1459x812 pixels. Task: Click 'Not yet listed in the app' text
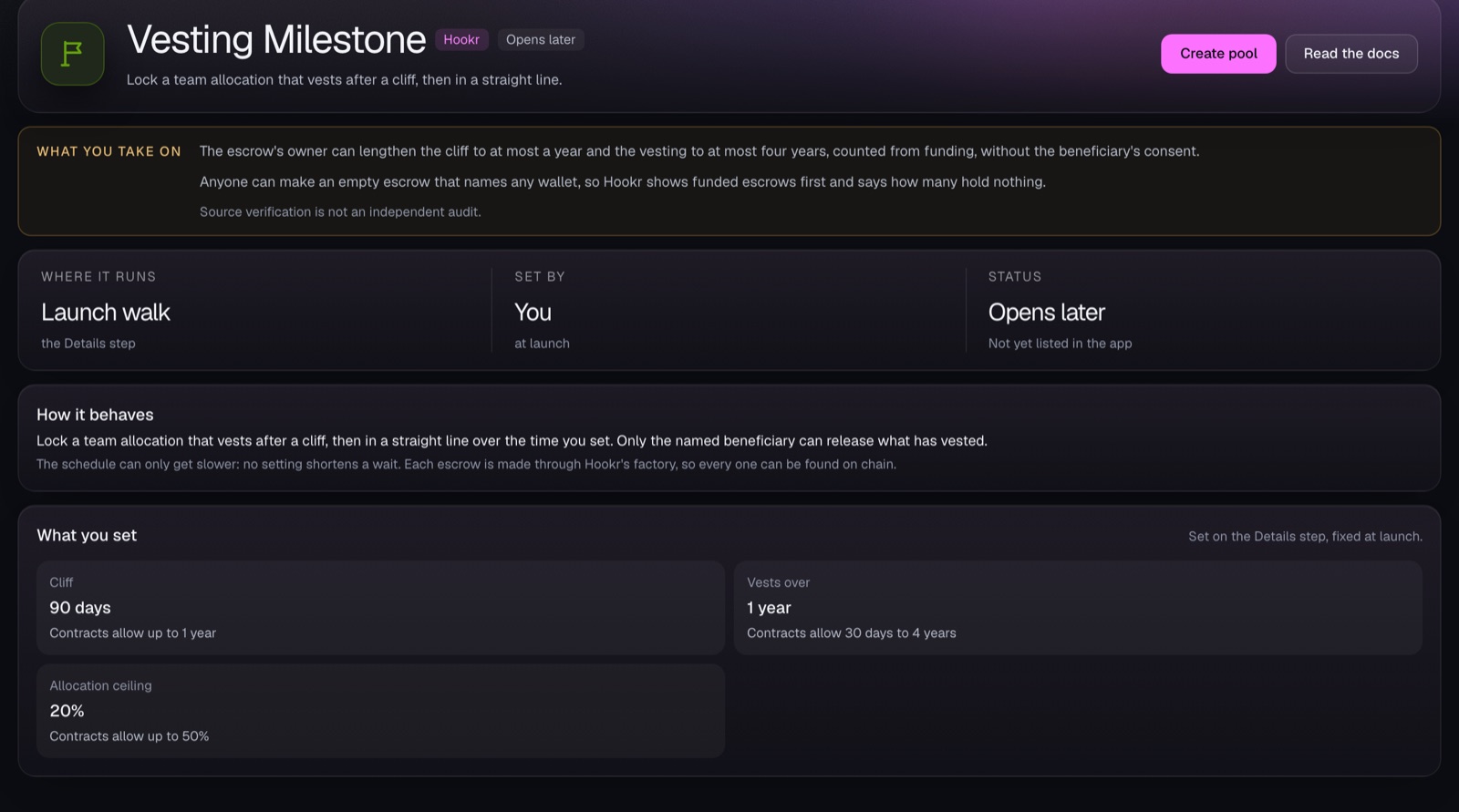point(1061,344)
